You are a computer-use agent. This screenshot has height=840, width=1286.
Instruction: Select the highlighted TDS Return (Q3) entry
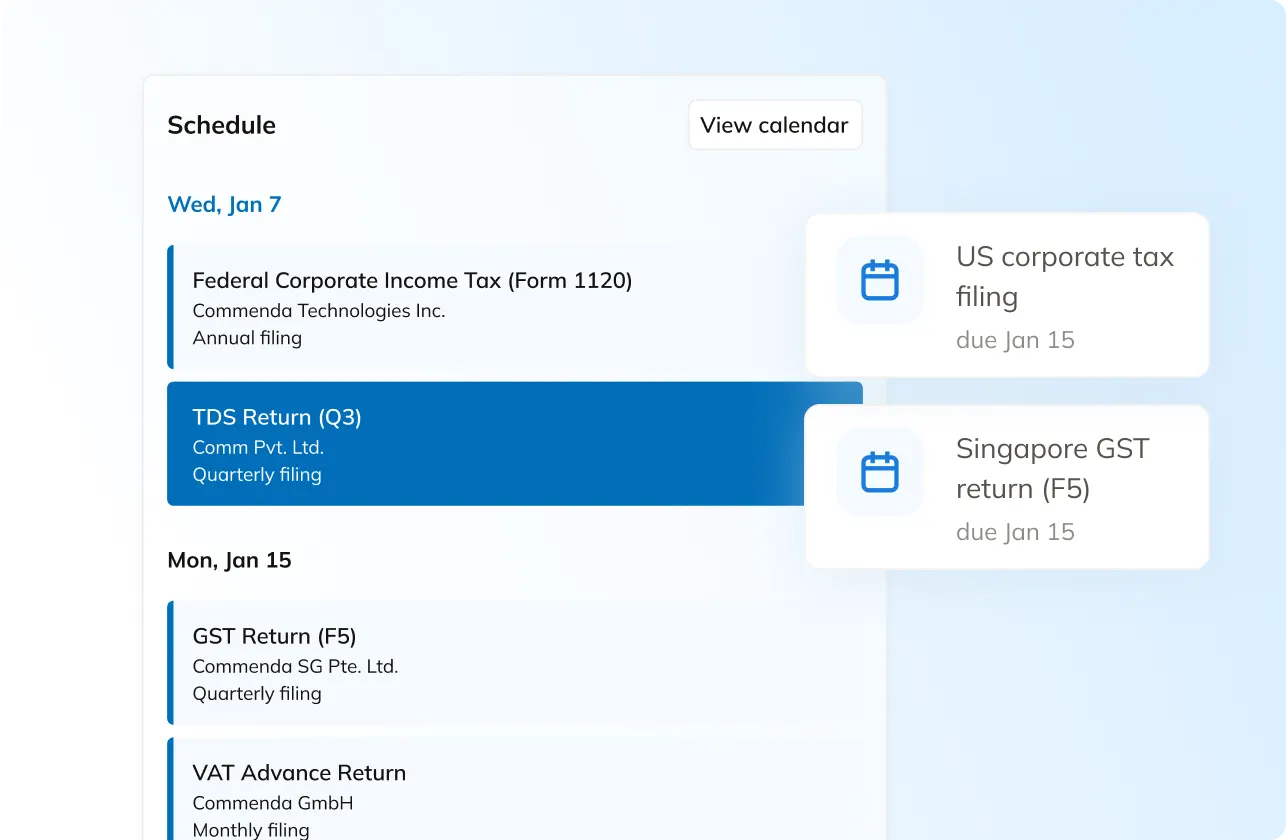276,417
